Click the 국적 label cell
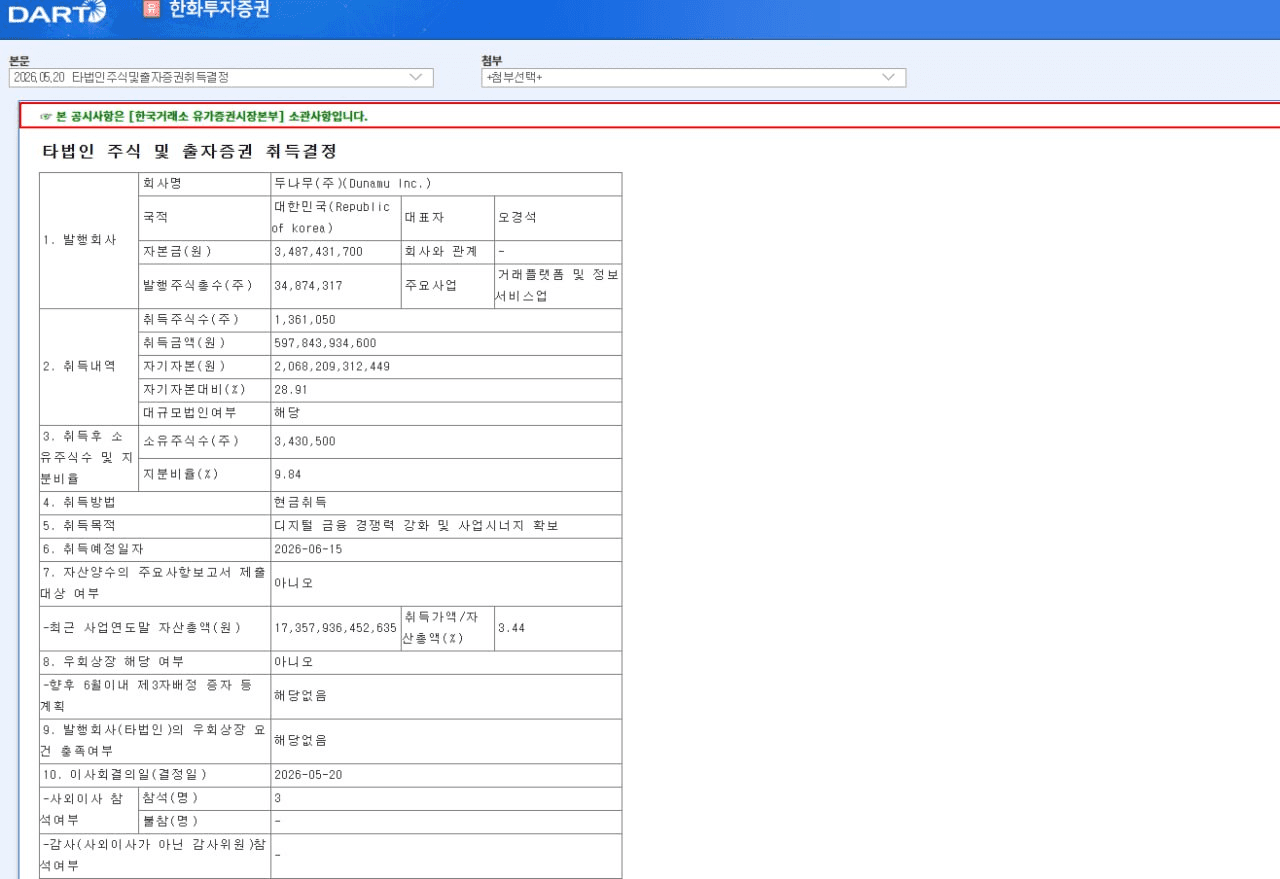The height and width of the screenshot is (879, 1280). pyautogui.click(x=205, y=218)
